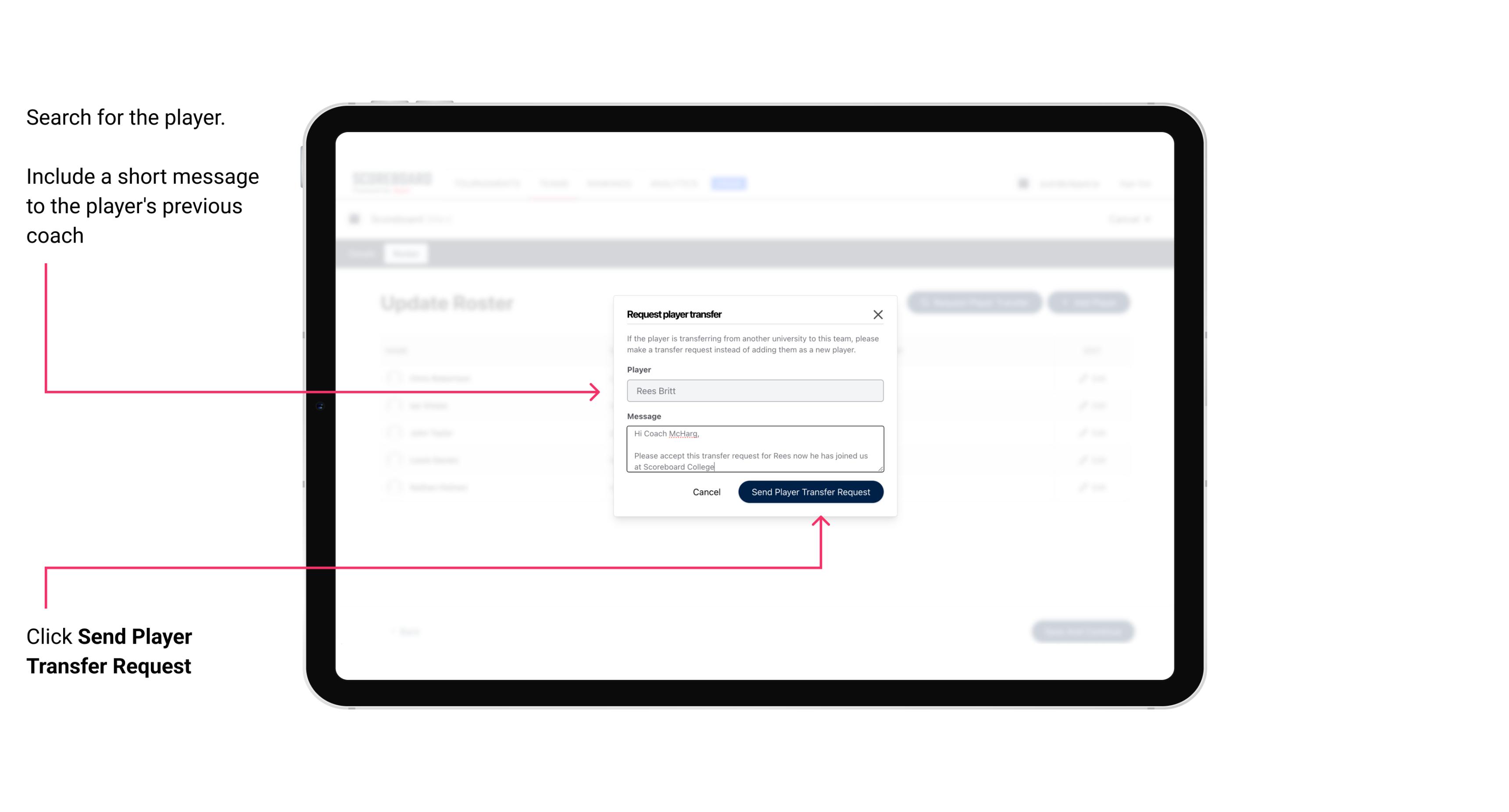
Task: Click the Player name input field
Action: coord(754,391)
